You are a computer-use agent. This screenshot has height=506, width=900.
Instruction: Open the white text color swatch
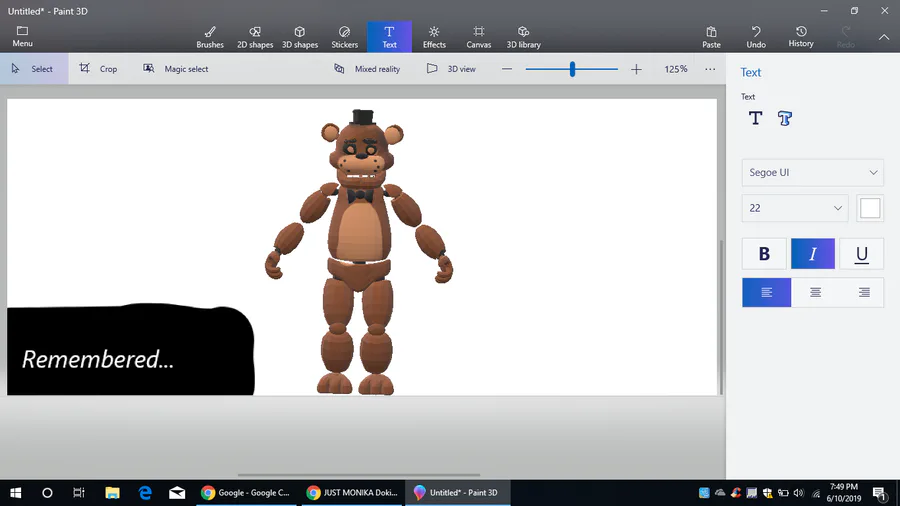coord(870,208)
